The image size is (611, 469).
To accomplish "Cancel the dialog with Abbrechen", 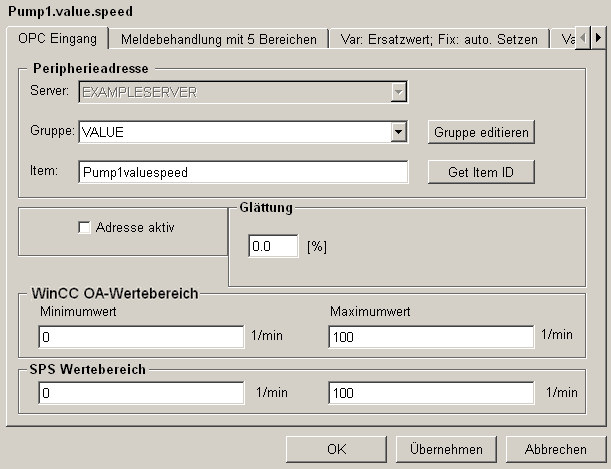I will (556, 449).
